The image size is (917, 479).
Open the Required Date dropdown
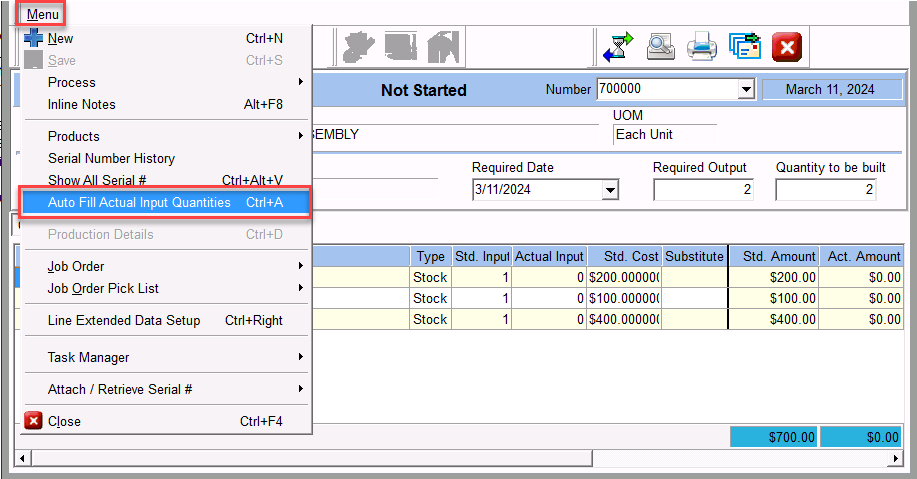pyautogui.click(x=609, y=190)
